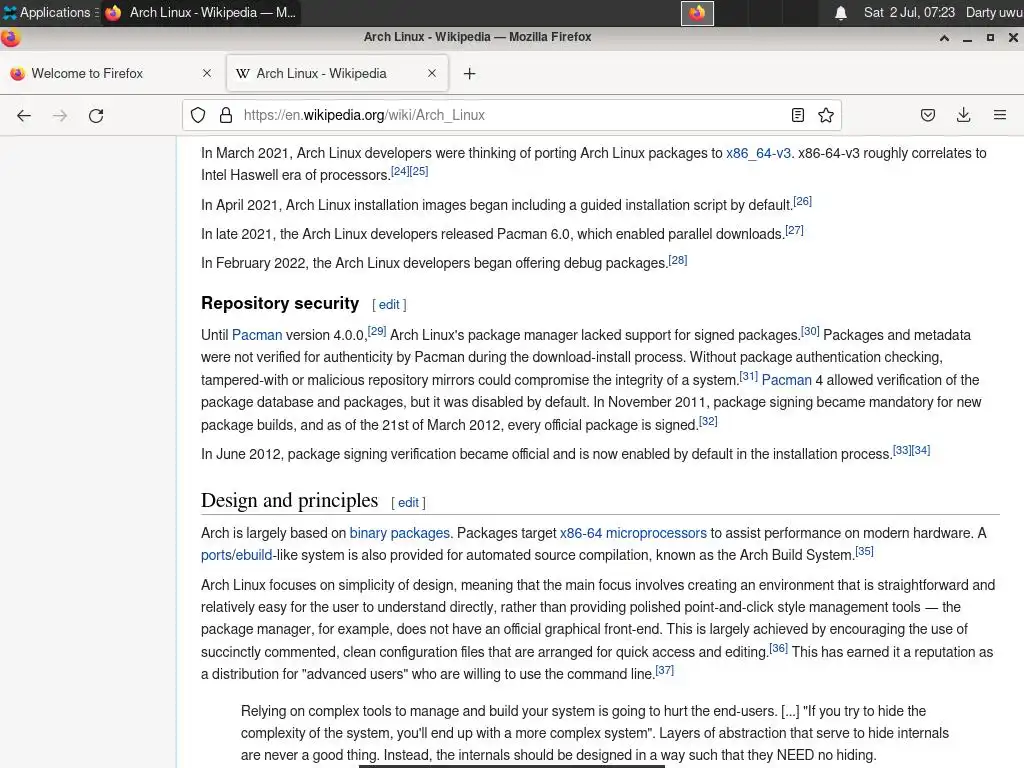Screen dimensions: 1024x768
Task: Toggle reader view icon in address bar
Action: tap(797, 116)
